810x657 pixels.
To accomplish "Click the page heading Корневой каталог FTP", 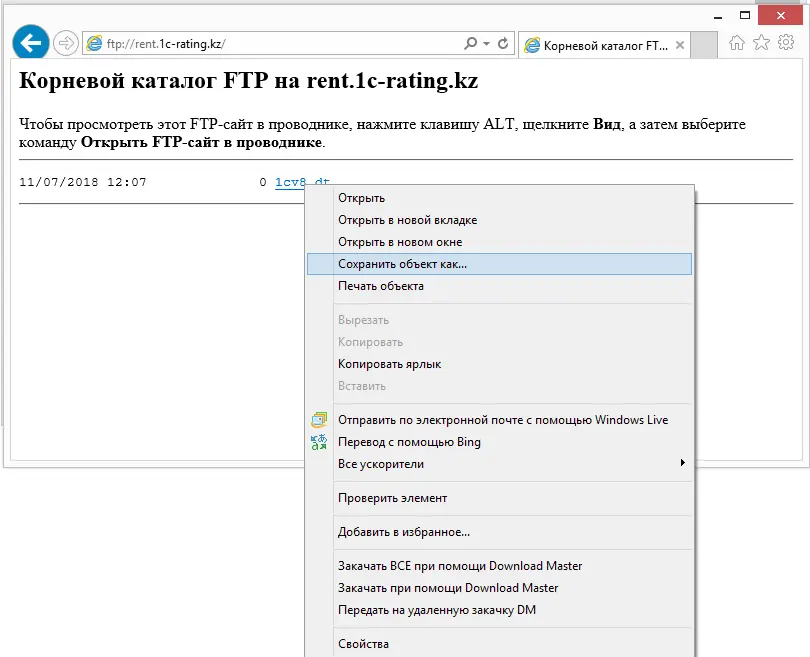I will pyautogui.click(x=248, y=81).
